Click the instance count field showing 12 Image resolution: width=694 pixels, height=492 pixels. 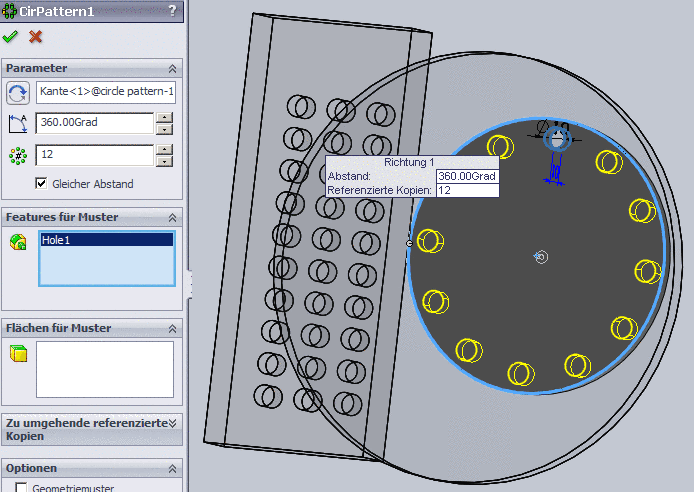(95, 155)
